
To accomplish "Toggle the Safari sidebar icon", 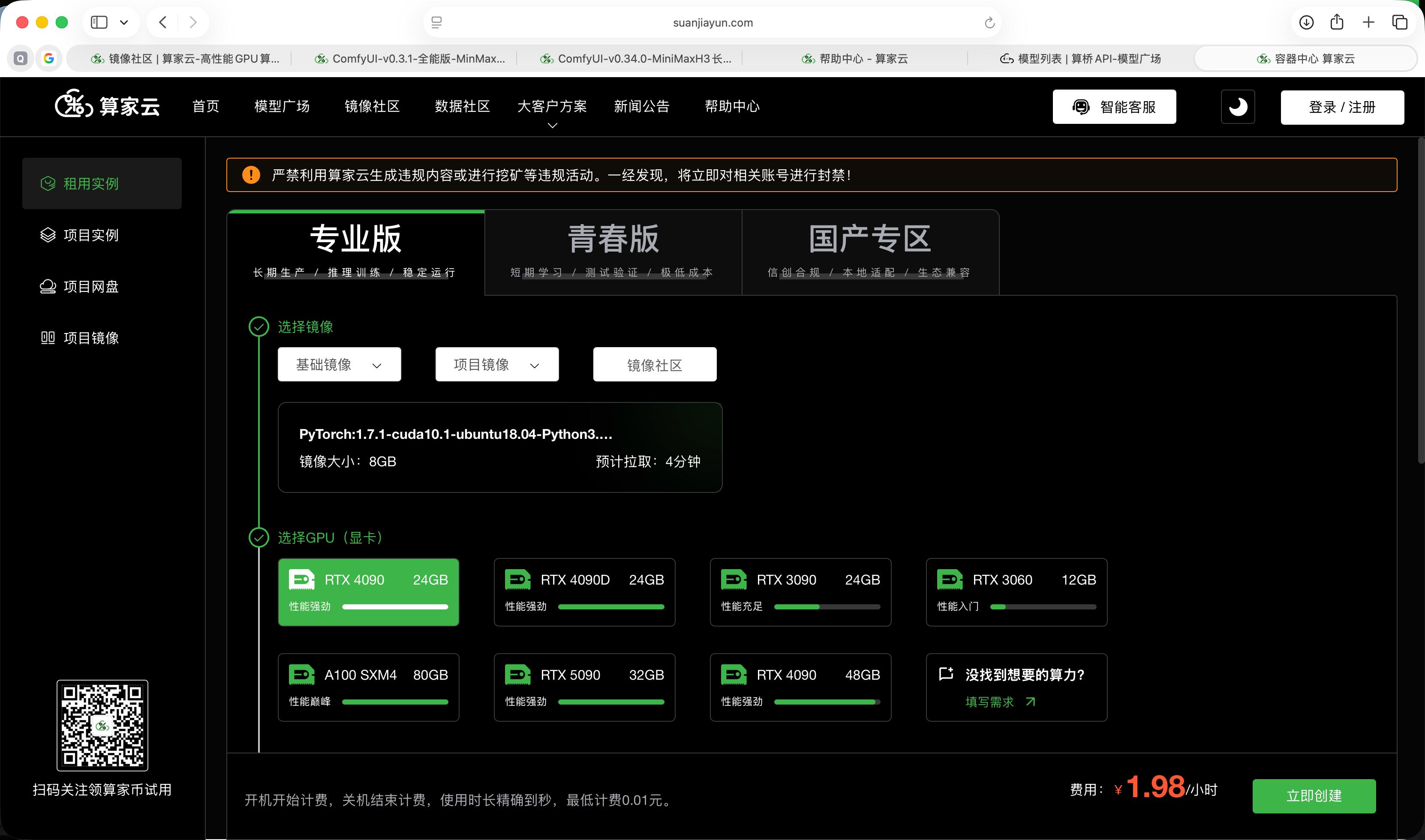I will click(99, 22).
